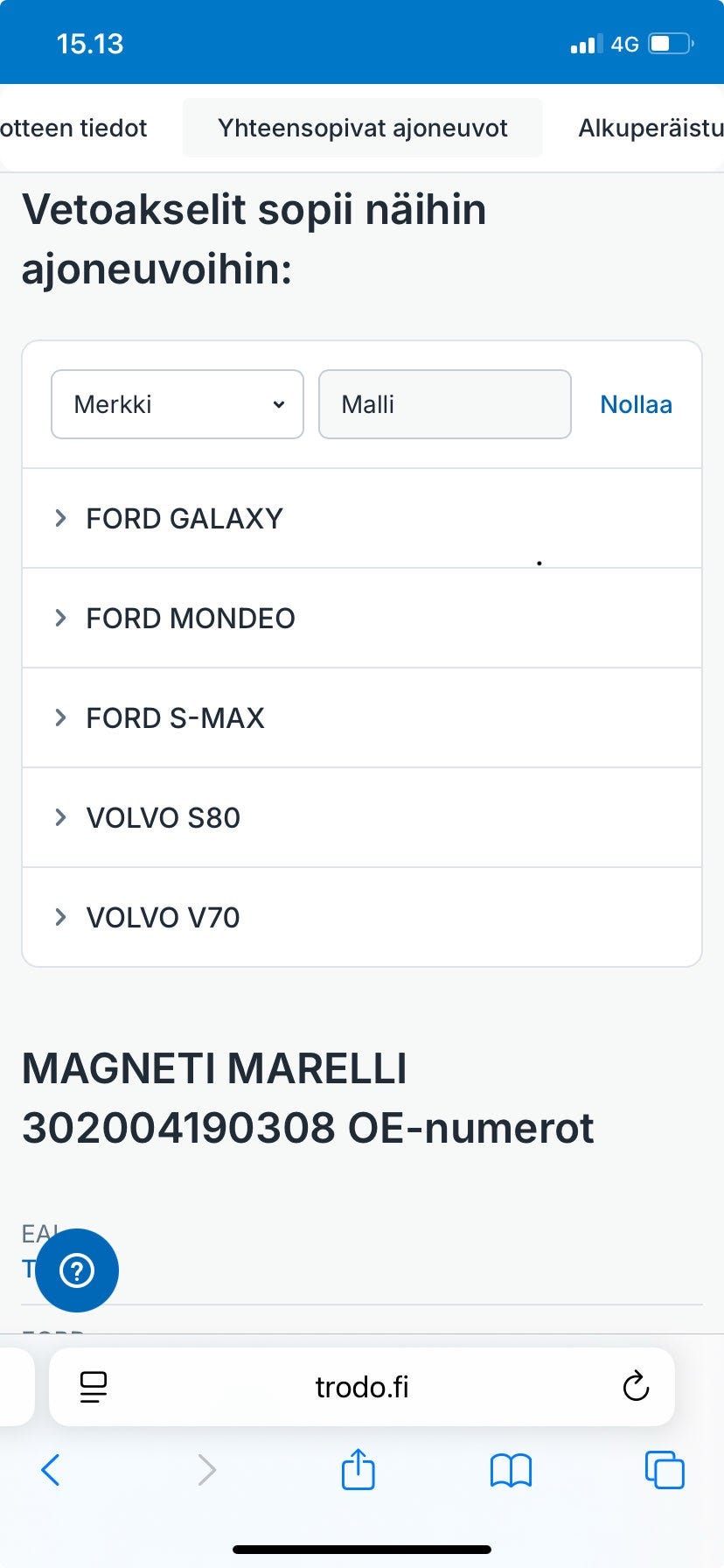Show all open Safari tabs
This screenshot has height=1568, width=724.
(x=665, y=1470)
